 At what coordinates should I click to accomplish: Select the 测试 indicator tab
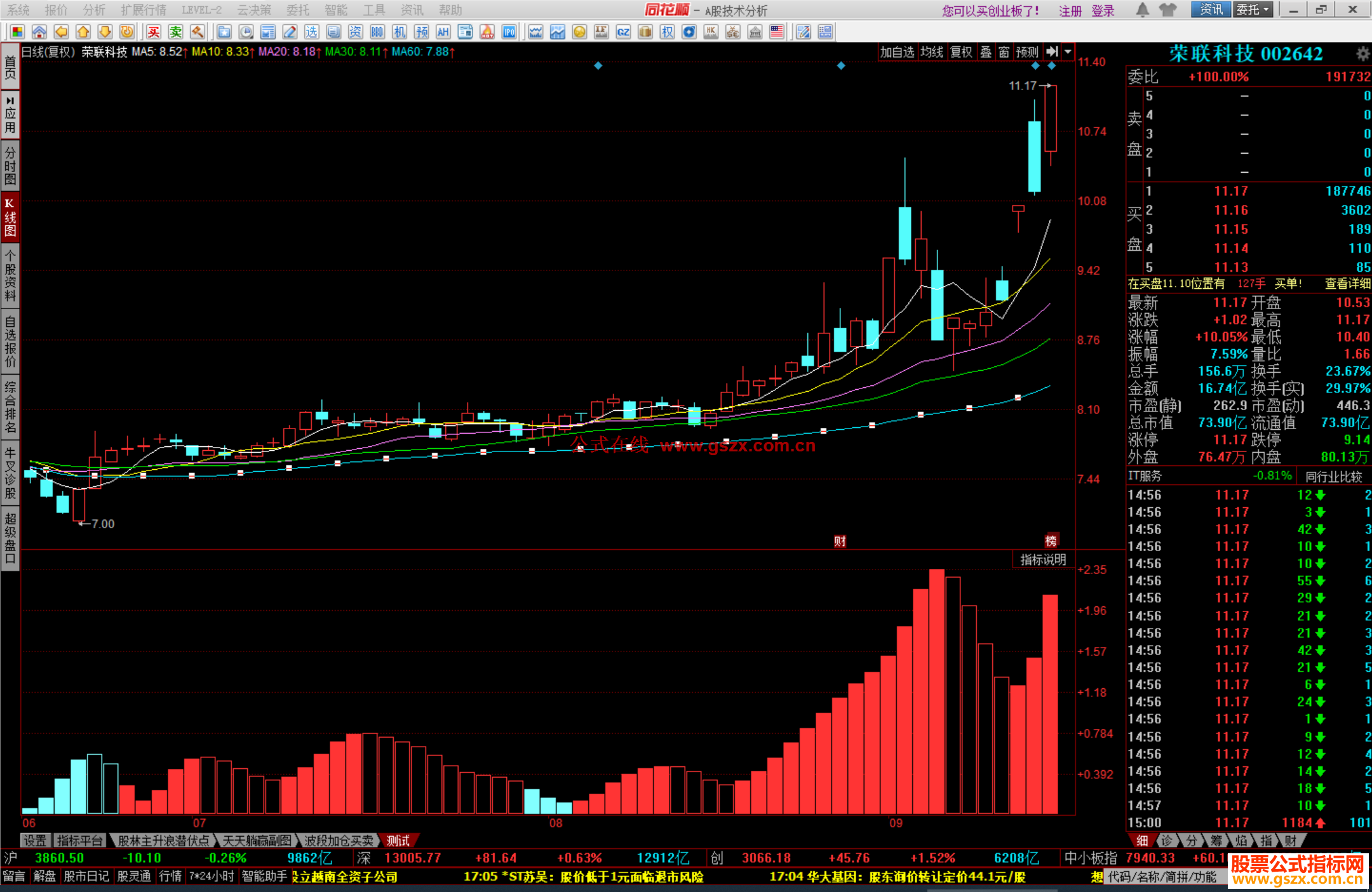398,841
